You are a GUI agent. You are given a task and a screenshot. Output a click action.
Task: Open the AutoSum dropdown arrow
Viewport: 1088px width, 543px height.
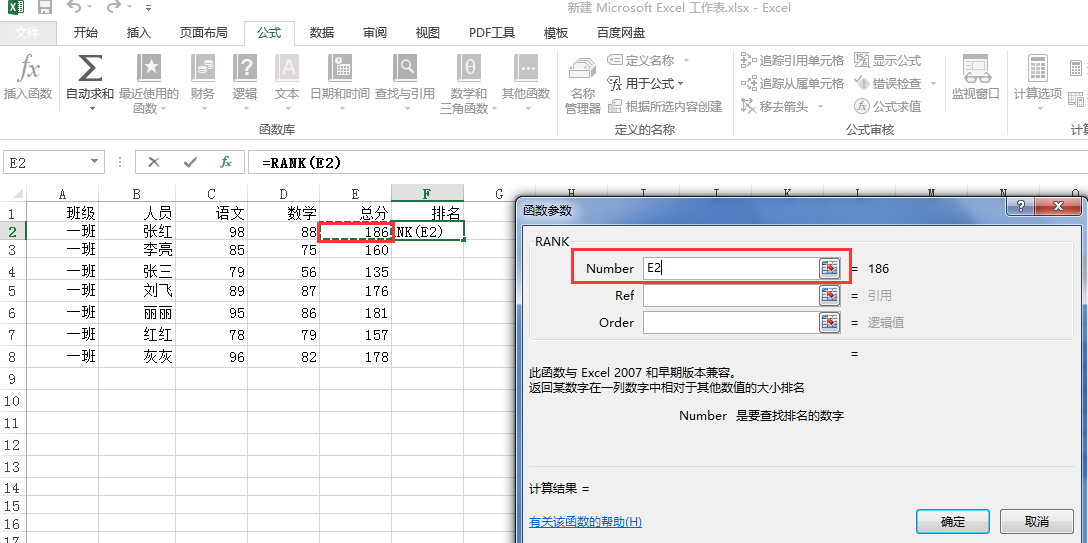(90, 109)
